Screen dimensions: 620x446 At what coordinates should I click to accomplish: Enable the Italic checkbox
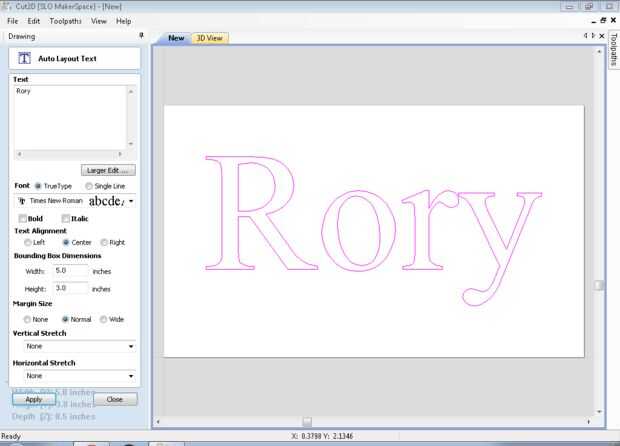[x=66, y=219]
